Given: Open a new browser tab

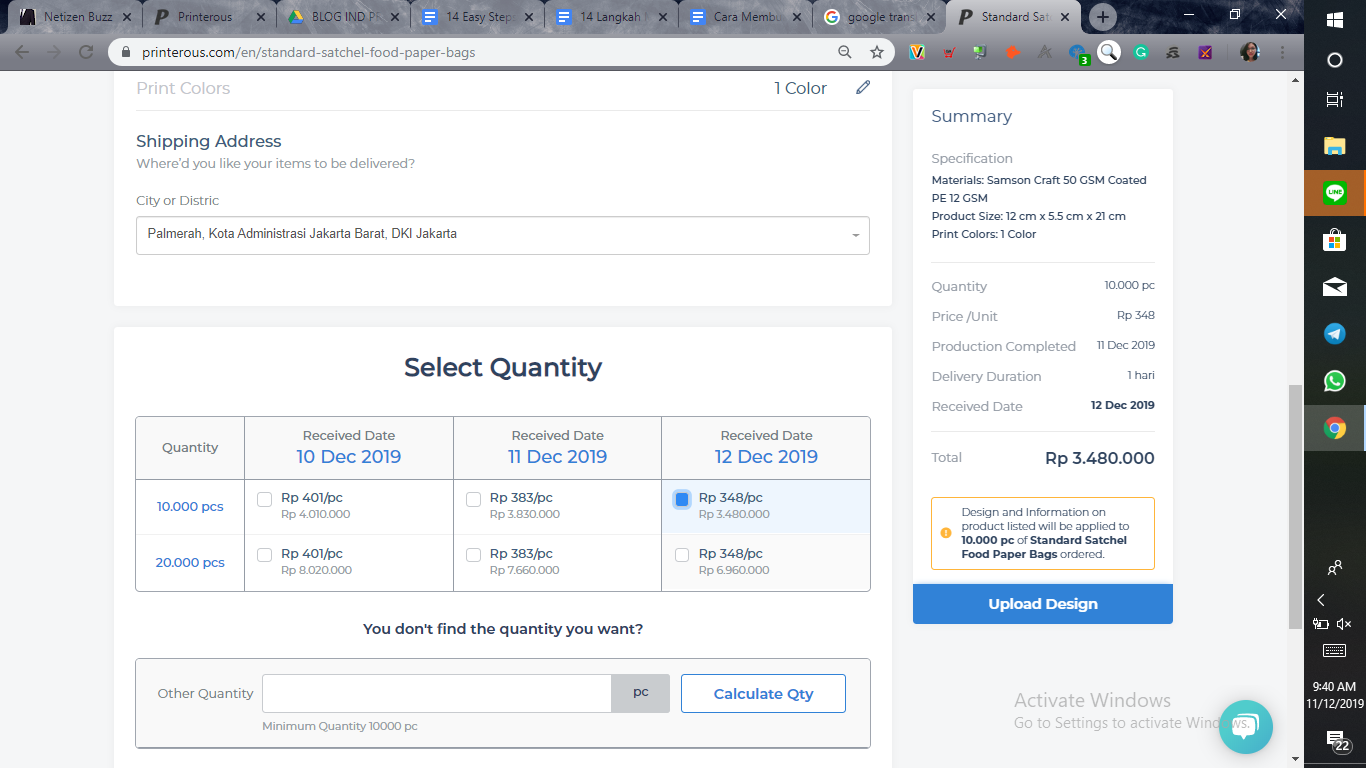Looking at the screenshot, I should (x=1103, y=17).
